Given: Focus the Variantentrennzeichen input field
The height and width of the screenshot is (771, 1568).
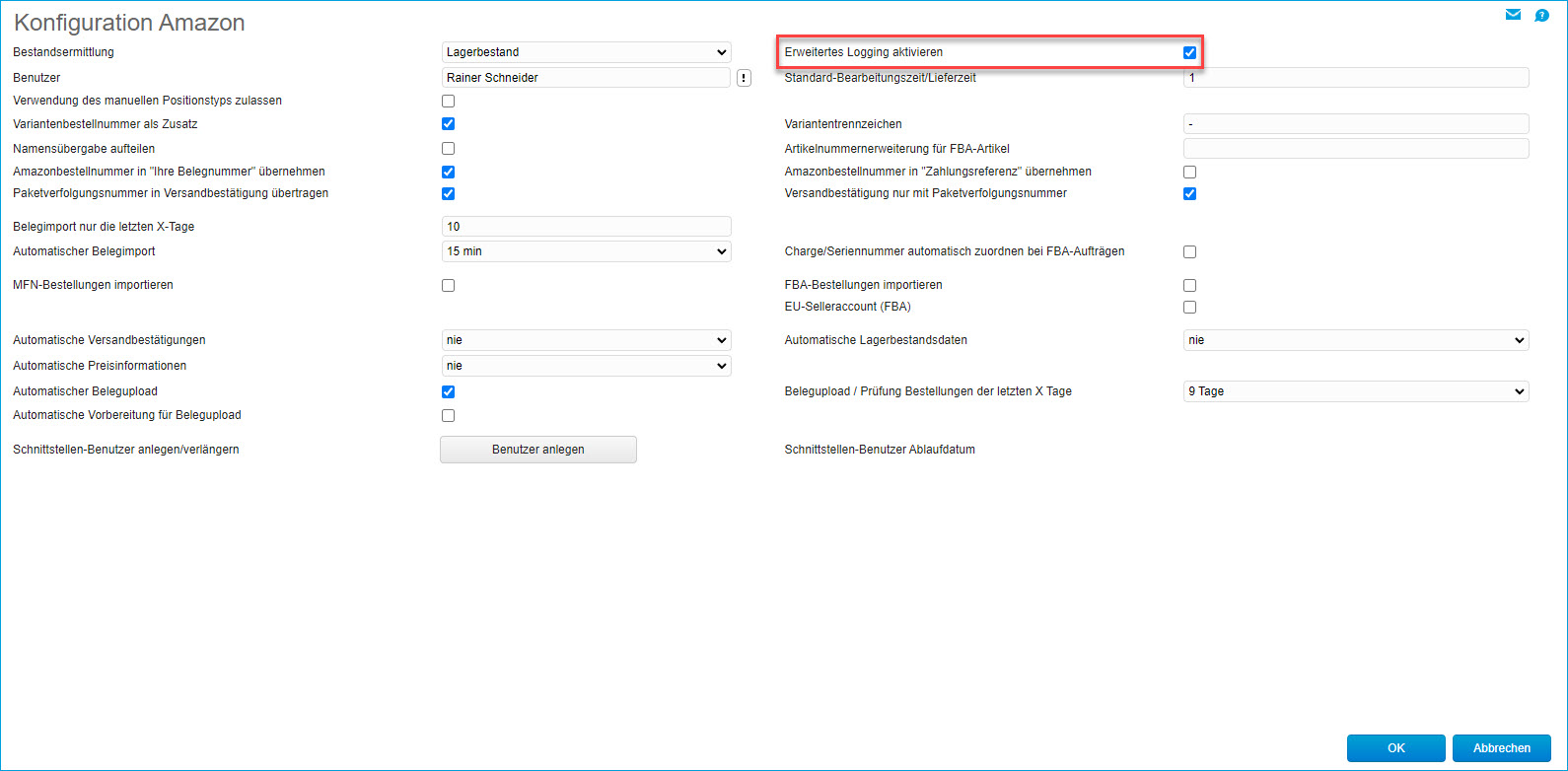Looking at the screenshot, I should [x=1356, y=124].
